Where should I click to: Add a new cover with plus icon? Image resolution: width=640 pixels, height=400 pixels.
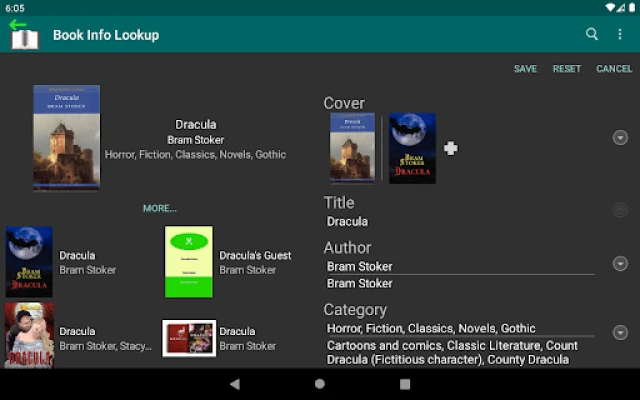pyautogui.click(x=451, y=148)
